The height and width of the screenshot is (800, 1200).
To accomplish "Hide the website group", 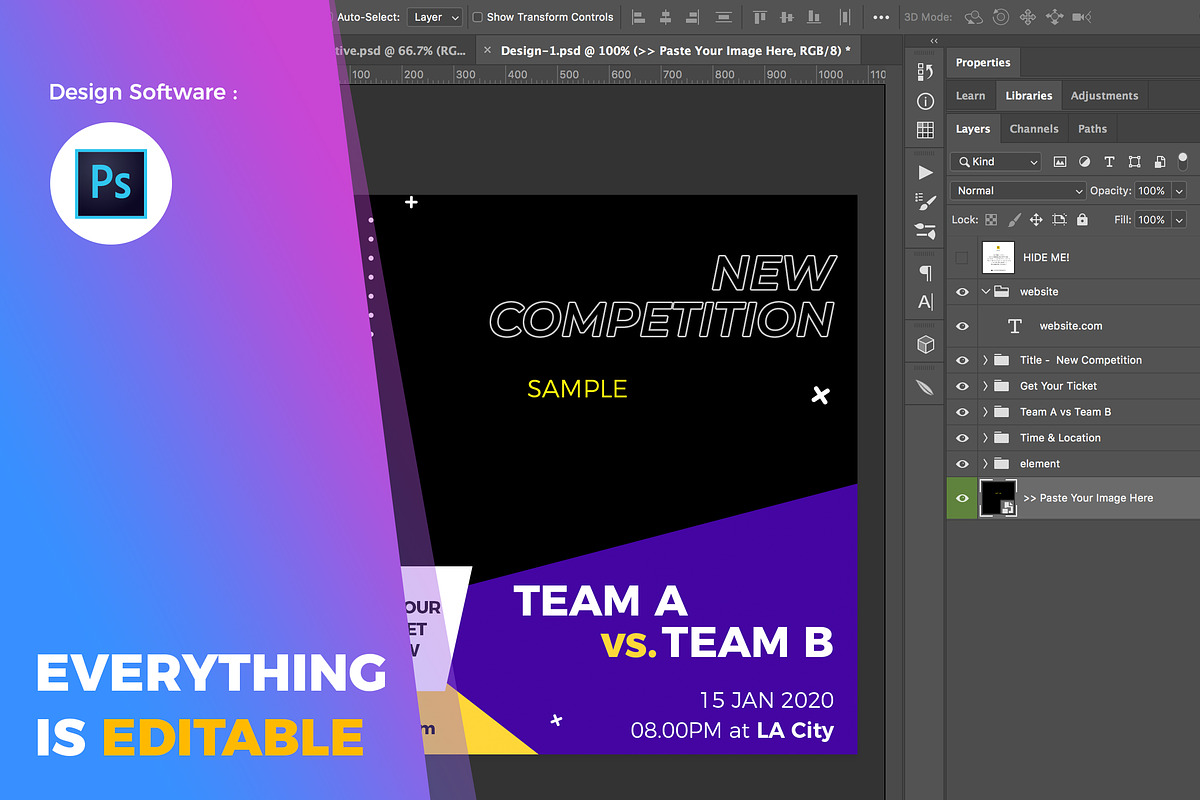I will (962, 292).
